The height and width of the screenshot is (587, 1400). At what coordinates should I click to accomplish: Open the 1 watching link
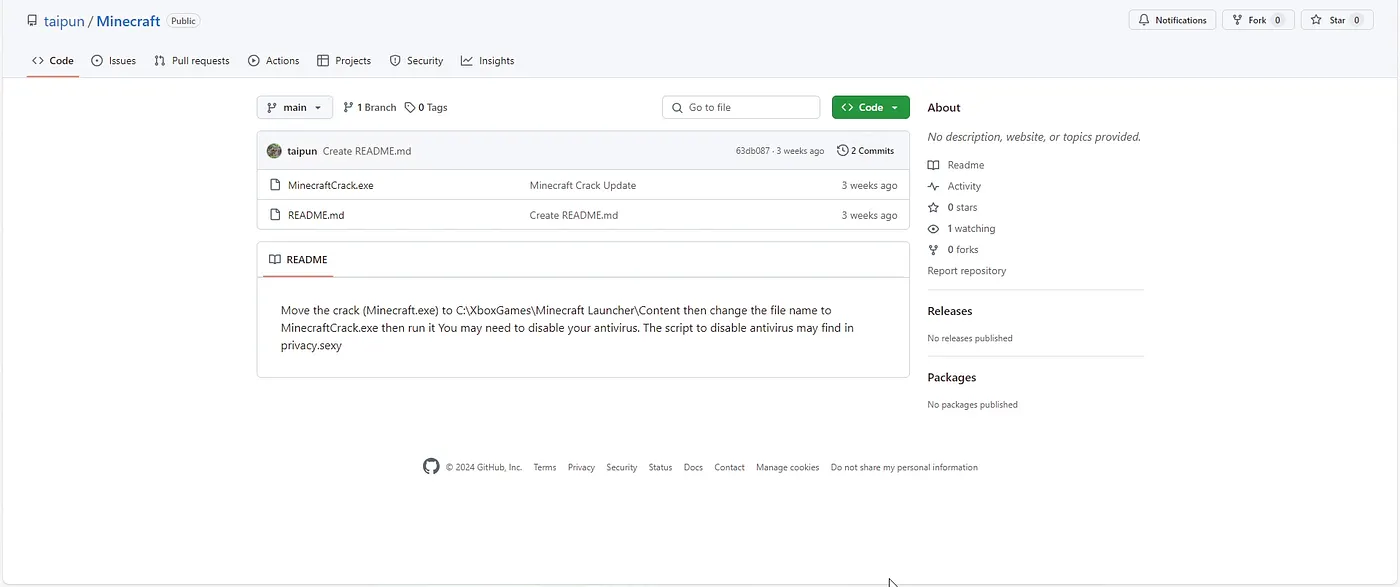(x=972, y=228)
